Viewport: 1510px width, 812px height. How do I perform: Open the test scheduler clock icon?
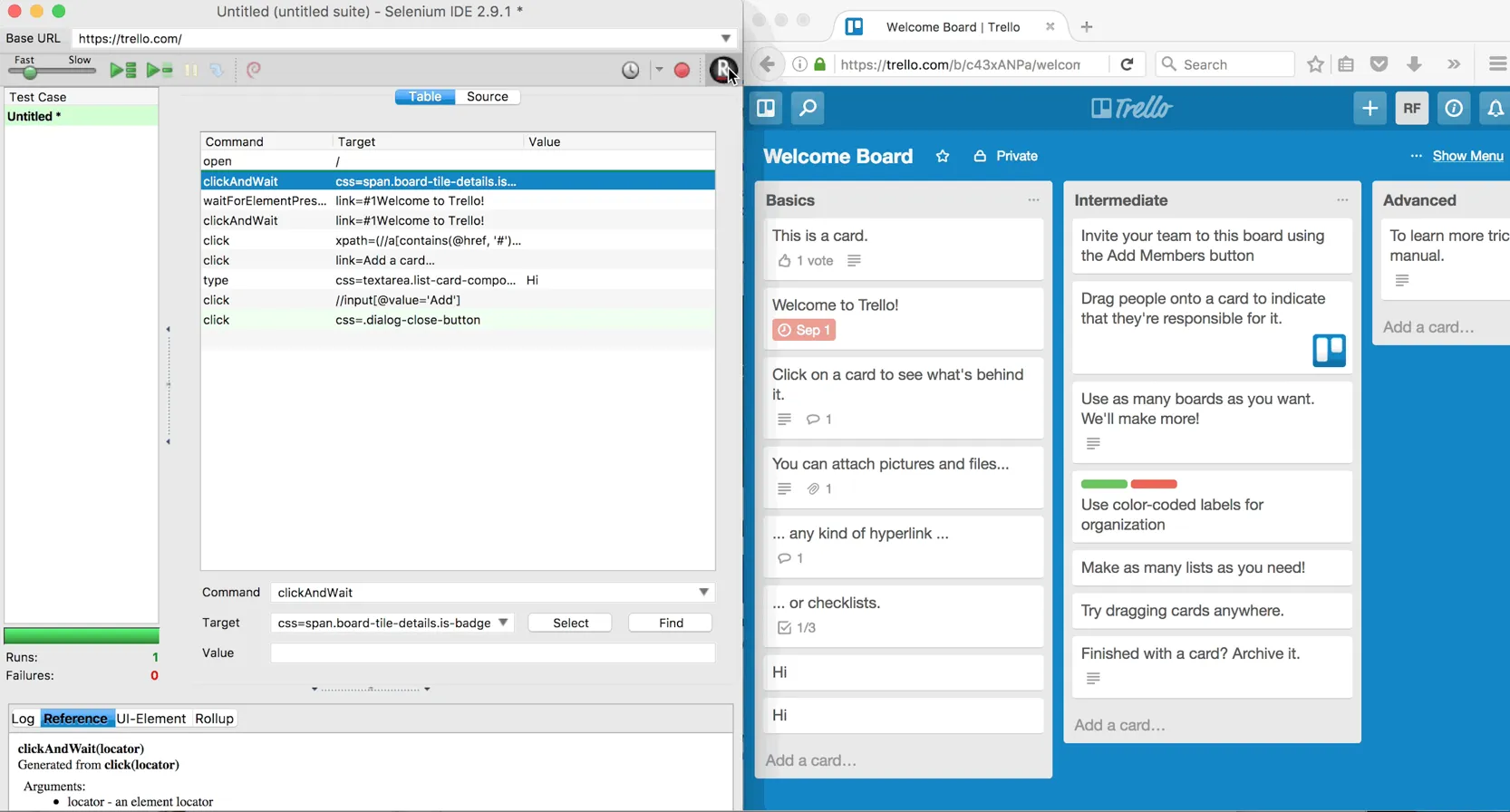(631, 70)
